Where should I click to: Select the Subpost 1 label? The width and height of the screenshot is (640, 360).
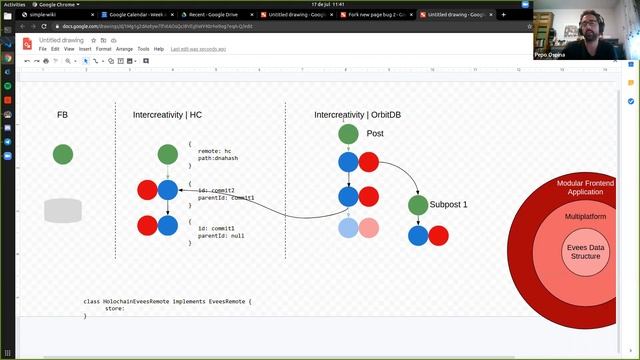(x=448, y=204)
